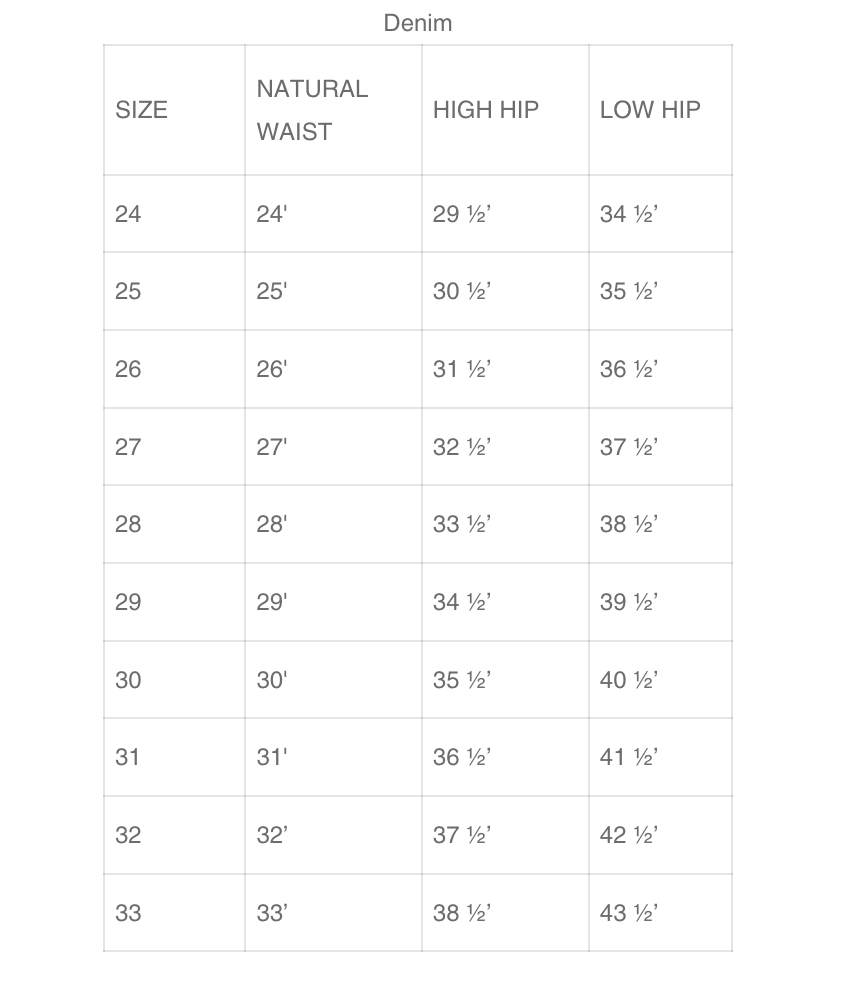Click size 24 in the SIZE column
850x992 pixels.
[x=128, y=213]
